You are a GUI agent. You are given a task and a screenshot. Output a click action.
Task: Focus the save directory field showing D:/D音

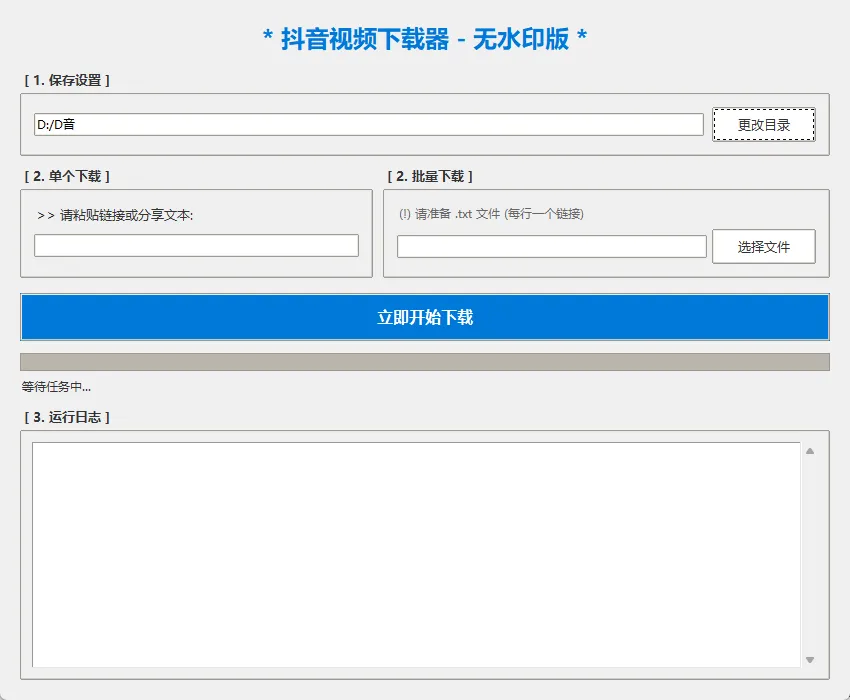click(369, 125)
